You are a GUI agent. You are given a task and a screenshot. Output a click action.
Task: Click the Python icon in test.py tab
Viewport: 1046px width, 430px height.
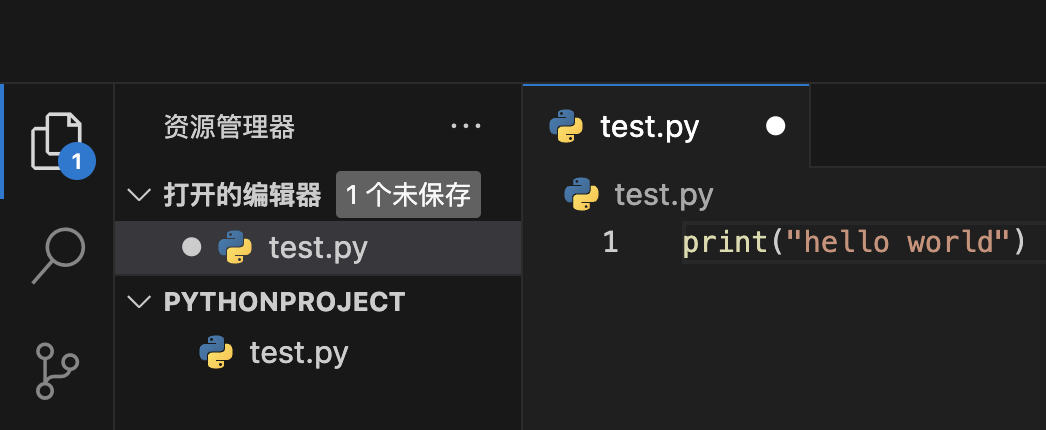pos(566,126)
